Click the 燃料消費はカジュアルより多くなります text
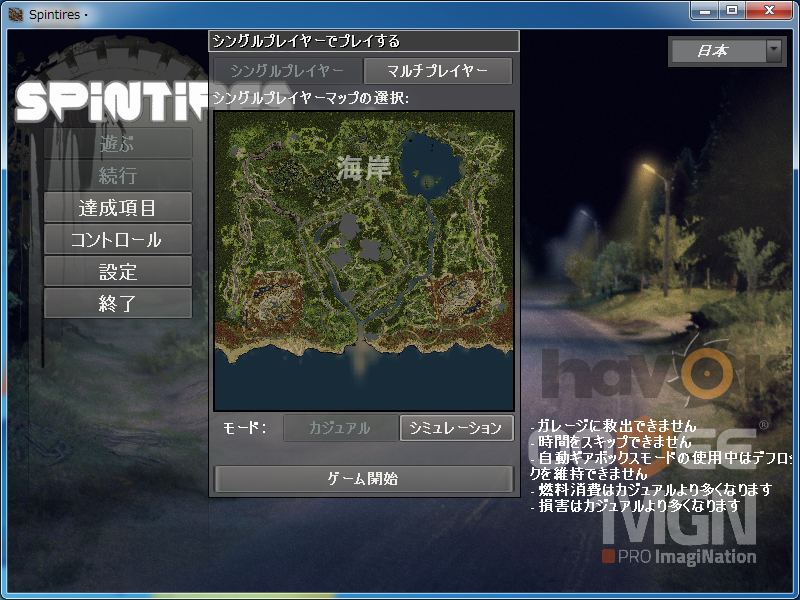Image resolution: width=800 pixels, height=600 pixels. click(x=651, y=490)
